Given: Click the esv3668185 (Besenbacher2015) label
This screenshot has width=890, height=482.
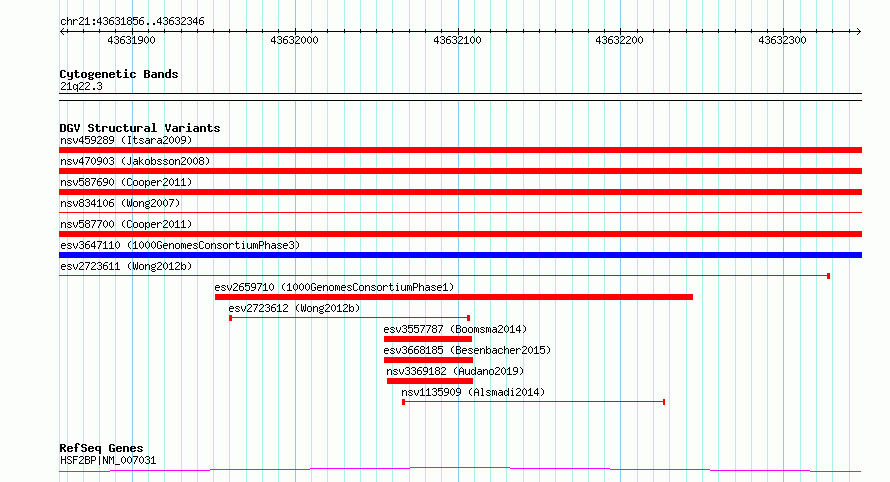Looking at the screenshot, I should pos(467,350).
